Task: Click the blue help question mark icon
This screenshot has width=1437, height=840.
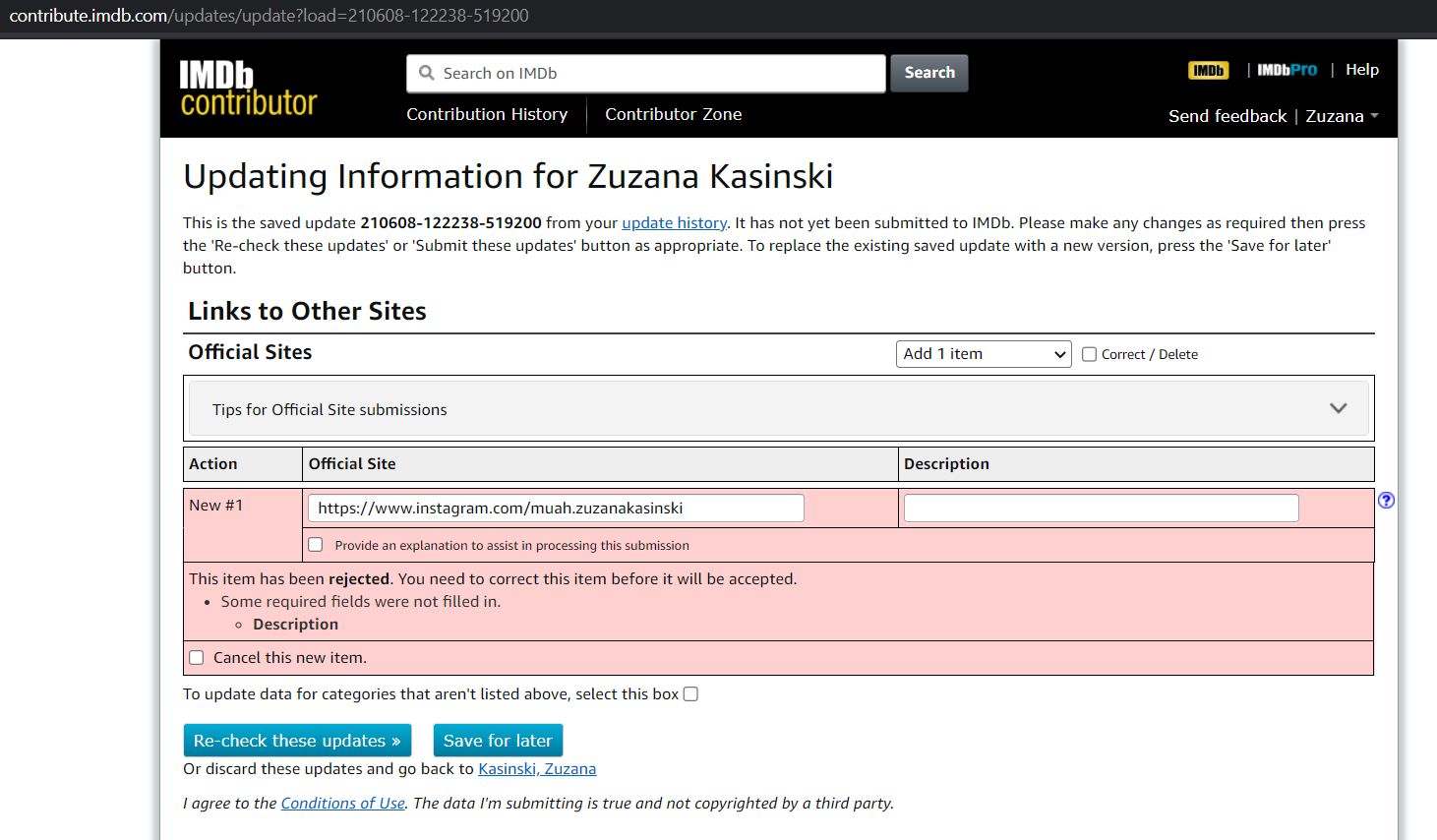Action: click(x=1386, y=501)
